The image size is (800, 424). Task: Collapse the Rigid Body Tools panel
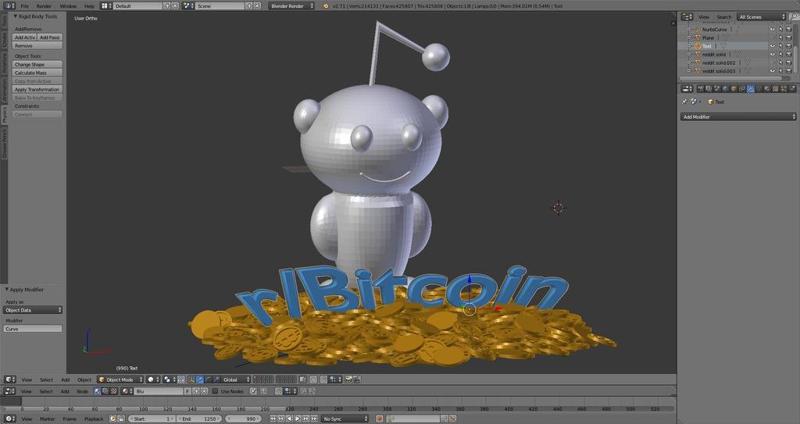click(15, 16)
